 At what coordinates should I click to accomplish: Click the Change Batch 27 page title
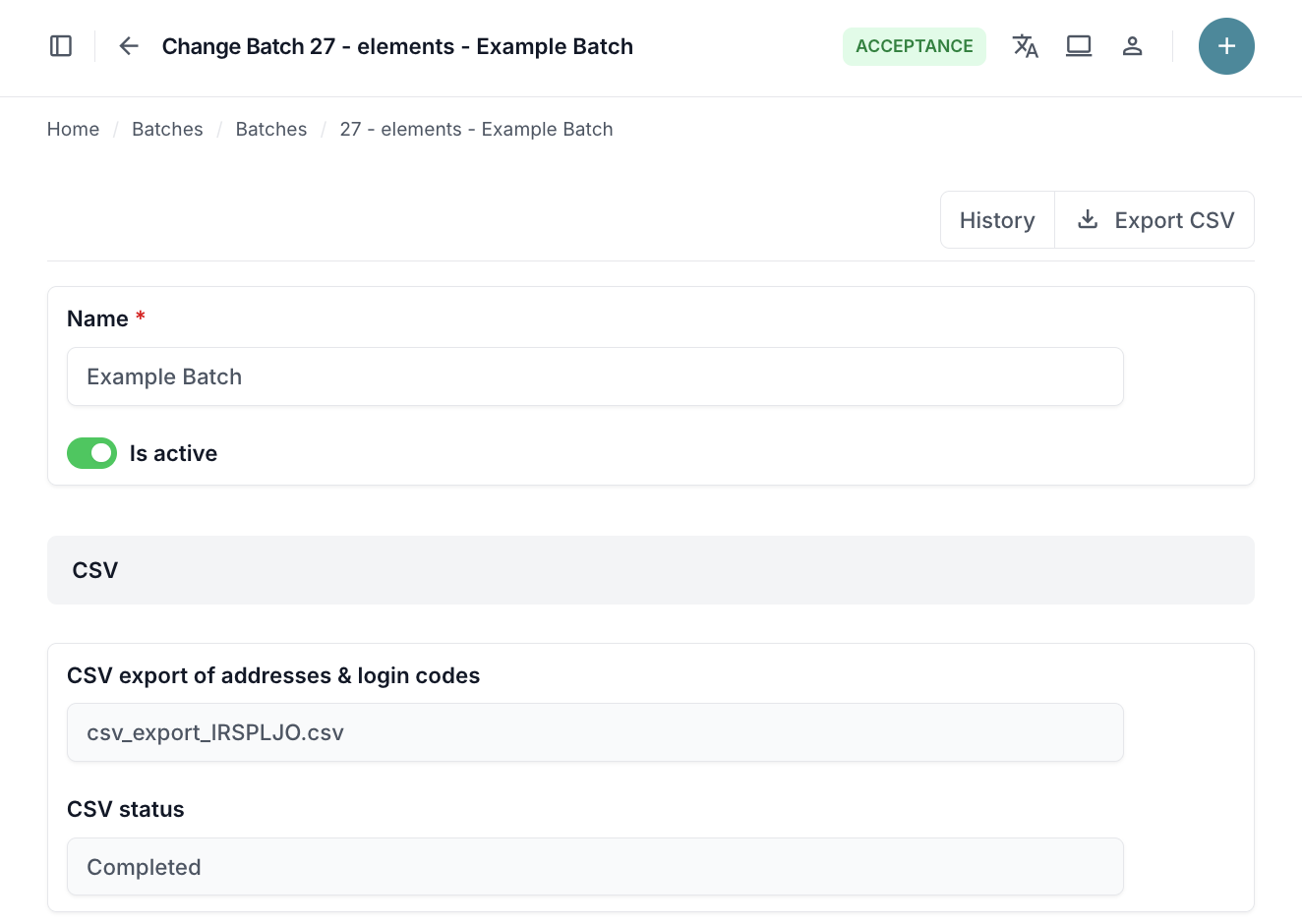(x=397, y=46)
